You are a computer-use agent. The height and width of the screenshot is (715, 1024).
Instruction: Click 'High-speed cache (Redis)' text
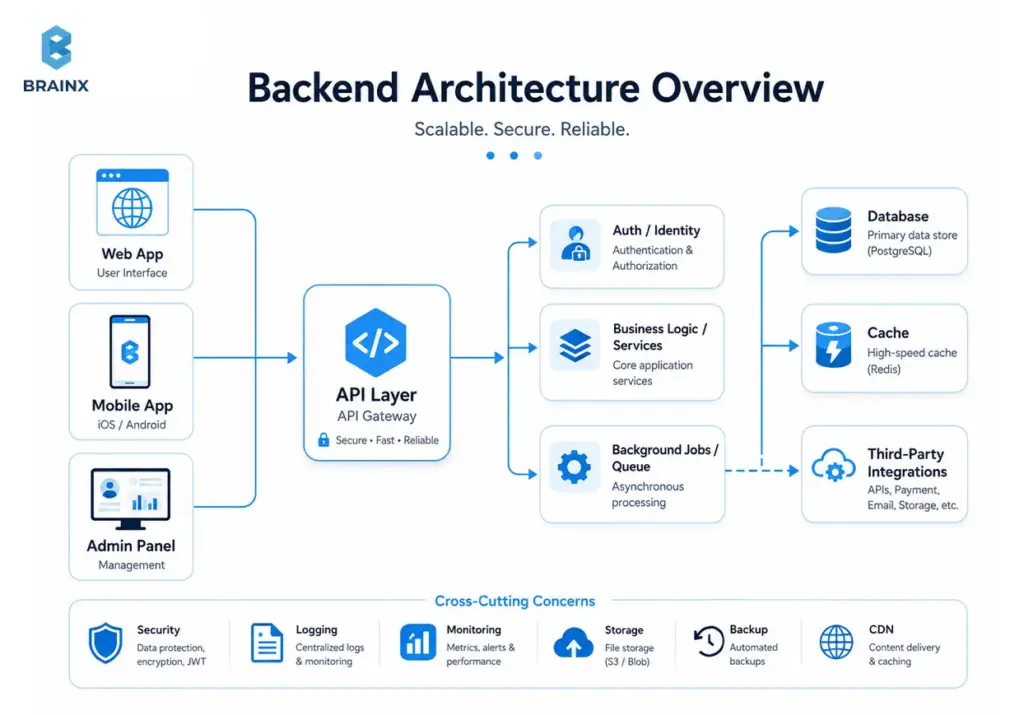click(912, 360)
